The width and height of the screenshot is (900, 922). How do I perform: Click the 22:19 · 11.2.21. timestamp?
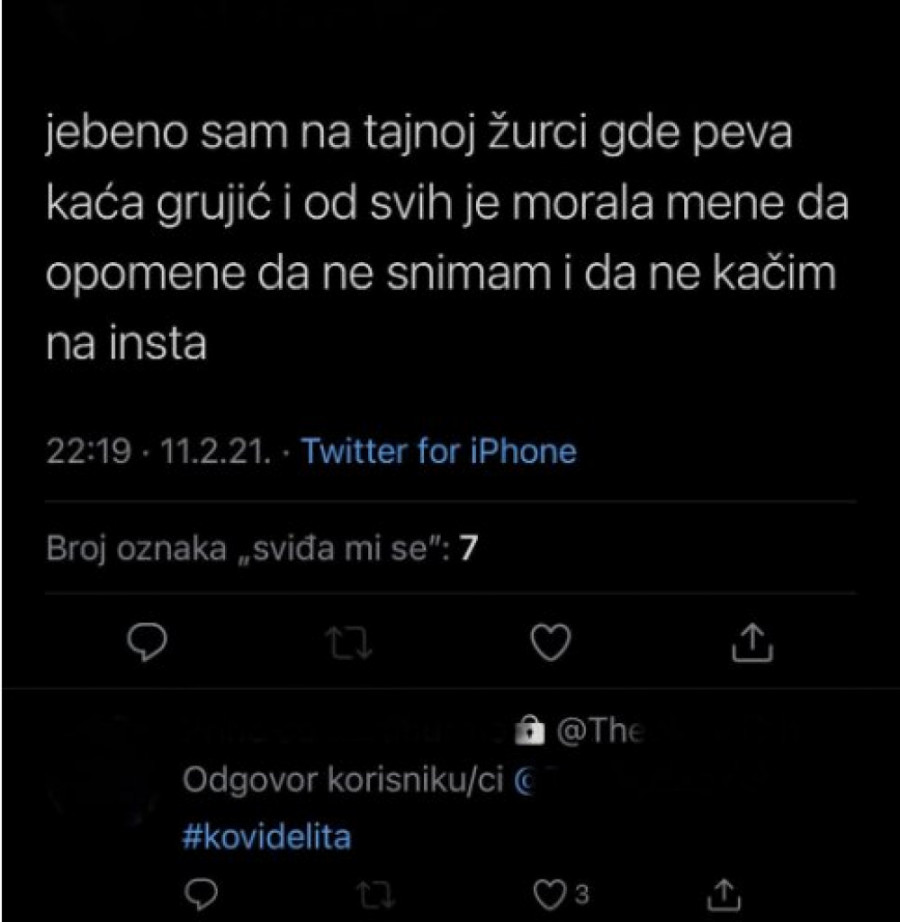point(160,452)
